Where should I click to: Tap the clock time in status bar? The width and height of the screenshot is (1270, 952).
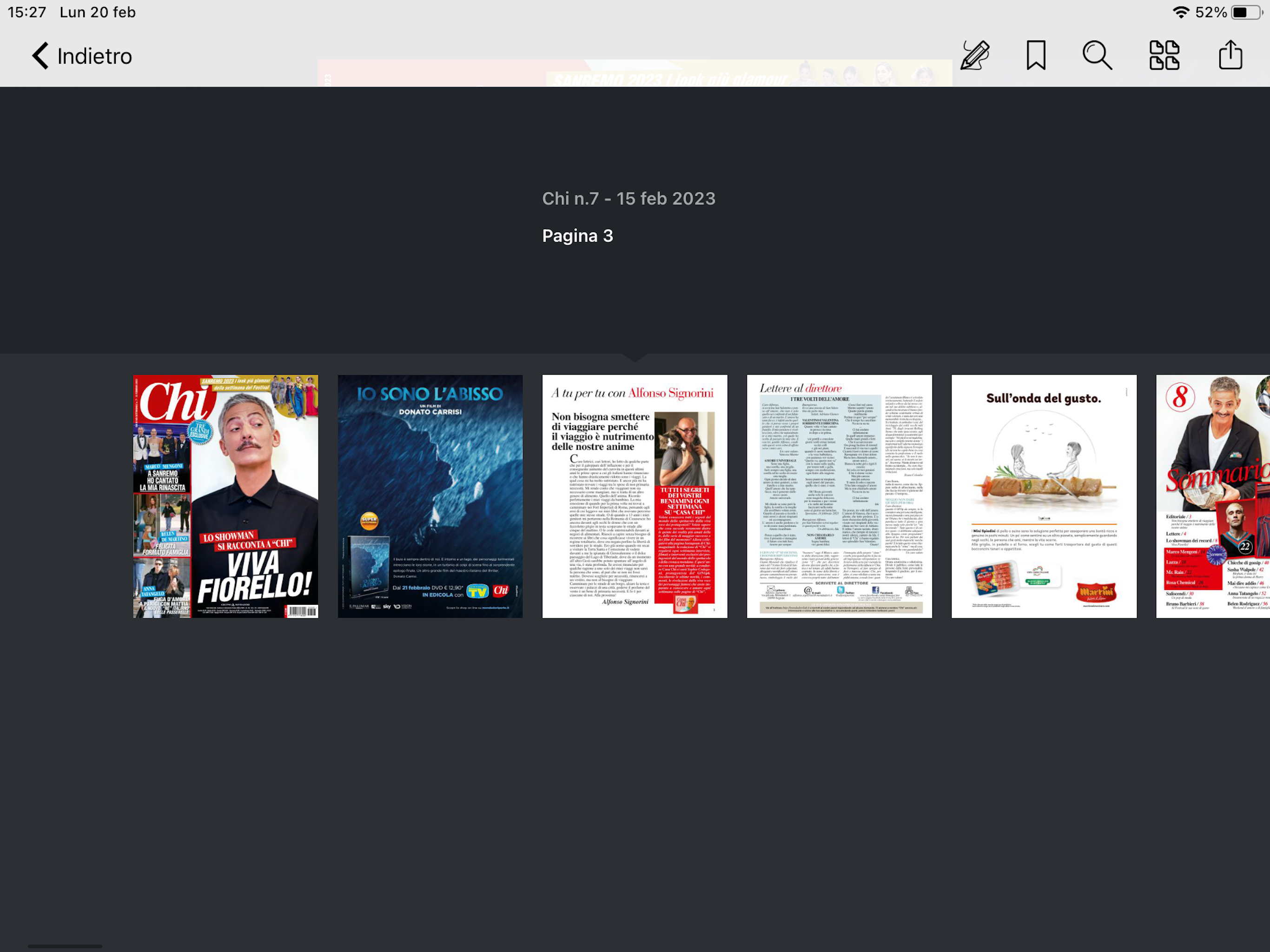click(x=27, y=12)
